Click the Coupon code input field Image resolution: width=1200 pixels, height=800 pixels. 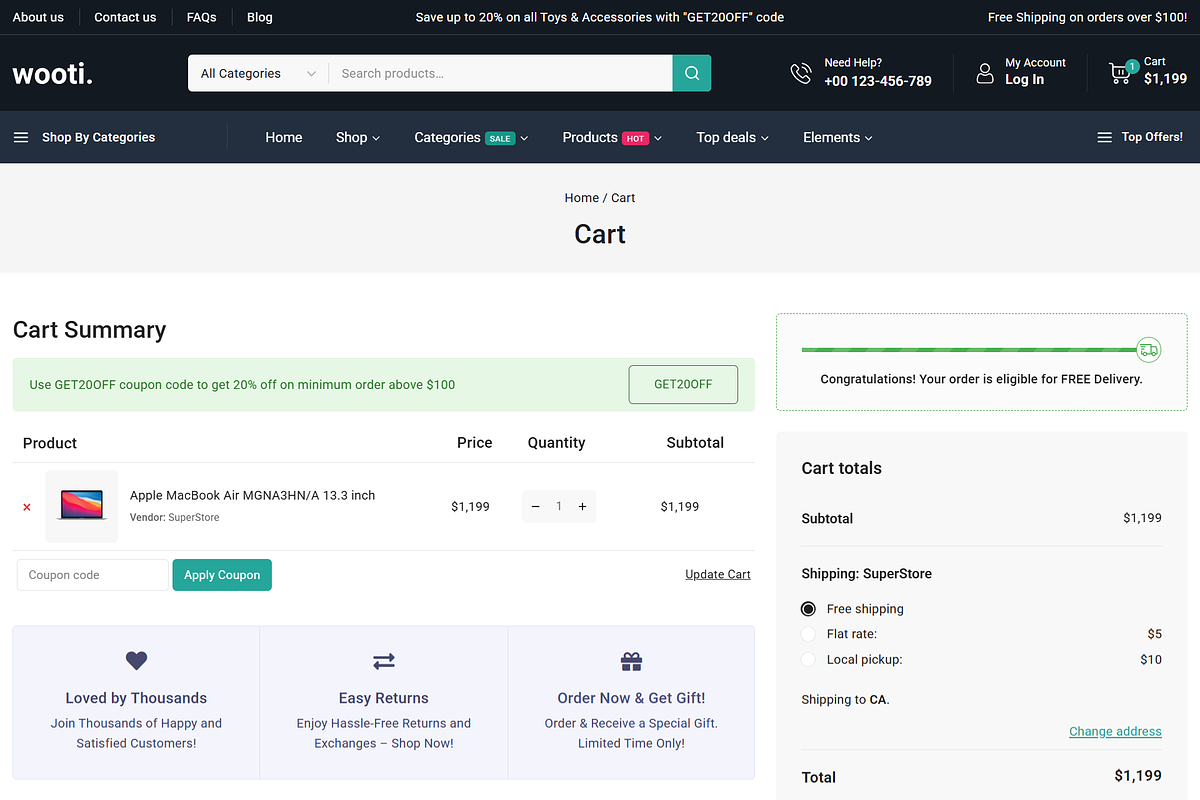coord(93,575)
